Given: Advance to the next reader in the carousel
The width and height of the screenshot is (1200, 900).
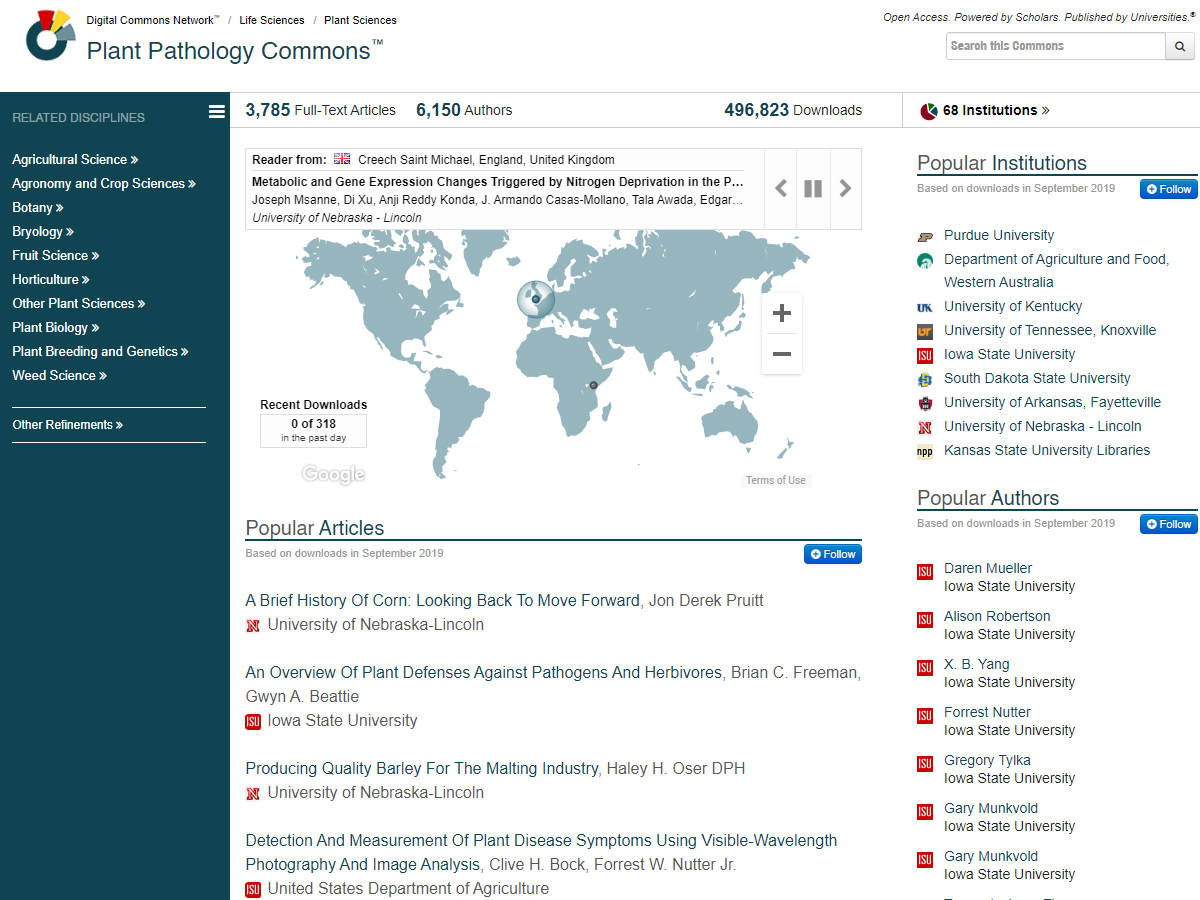Looking at the screenshot, I should click(845, 188).
